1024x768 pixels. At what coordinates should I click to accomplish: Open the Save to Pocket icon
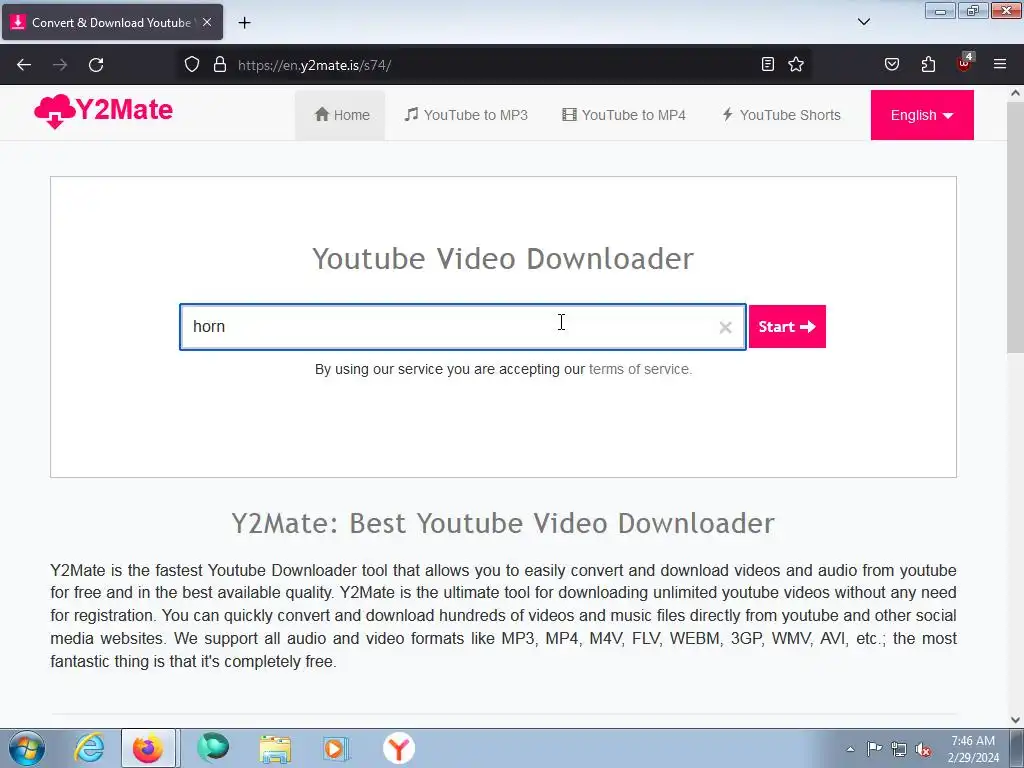[x=892, y=64]
